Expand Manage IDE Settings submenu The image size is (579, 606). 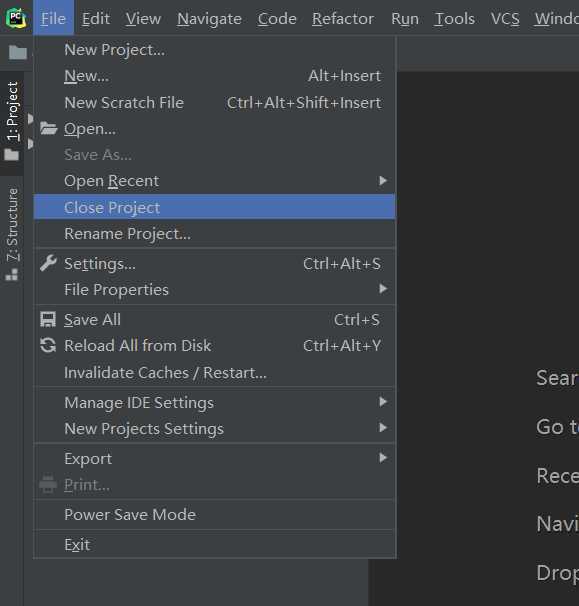pos(215,402)
